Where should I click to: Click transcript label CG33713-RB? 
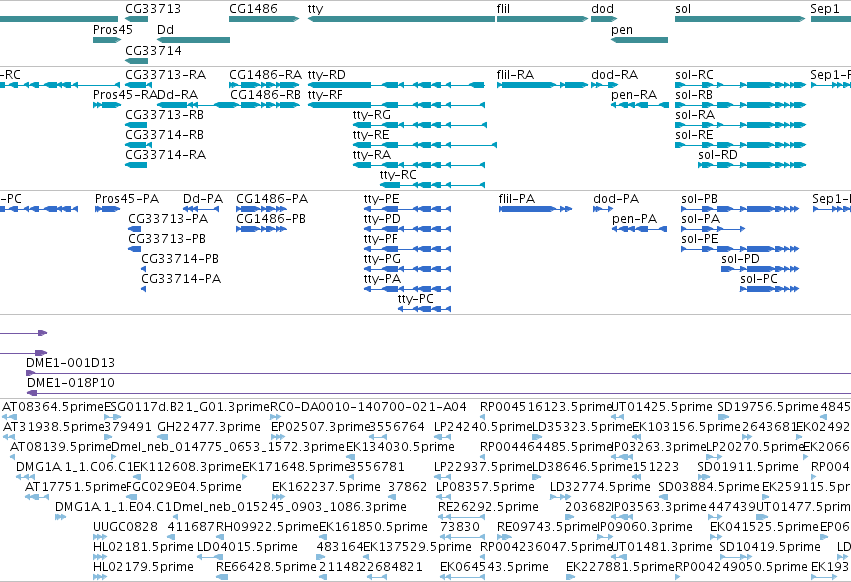point(164,115)
